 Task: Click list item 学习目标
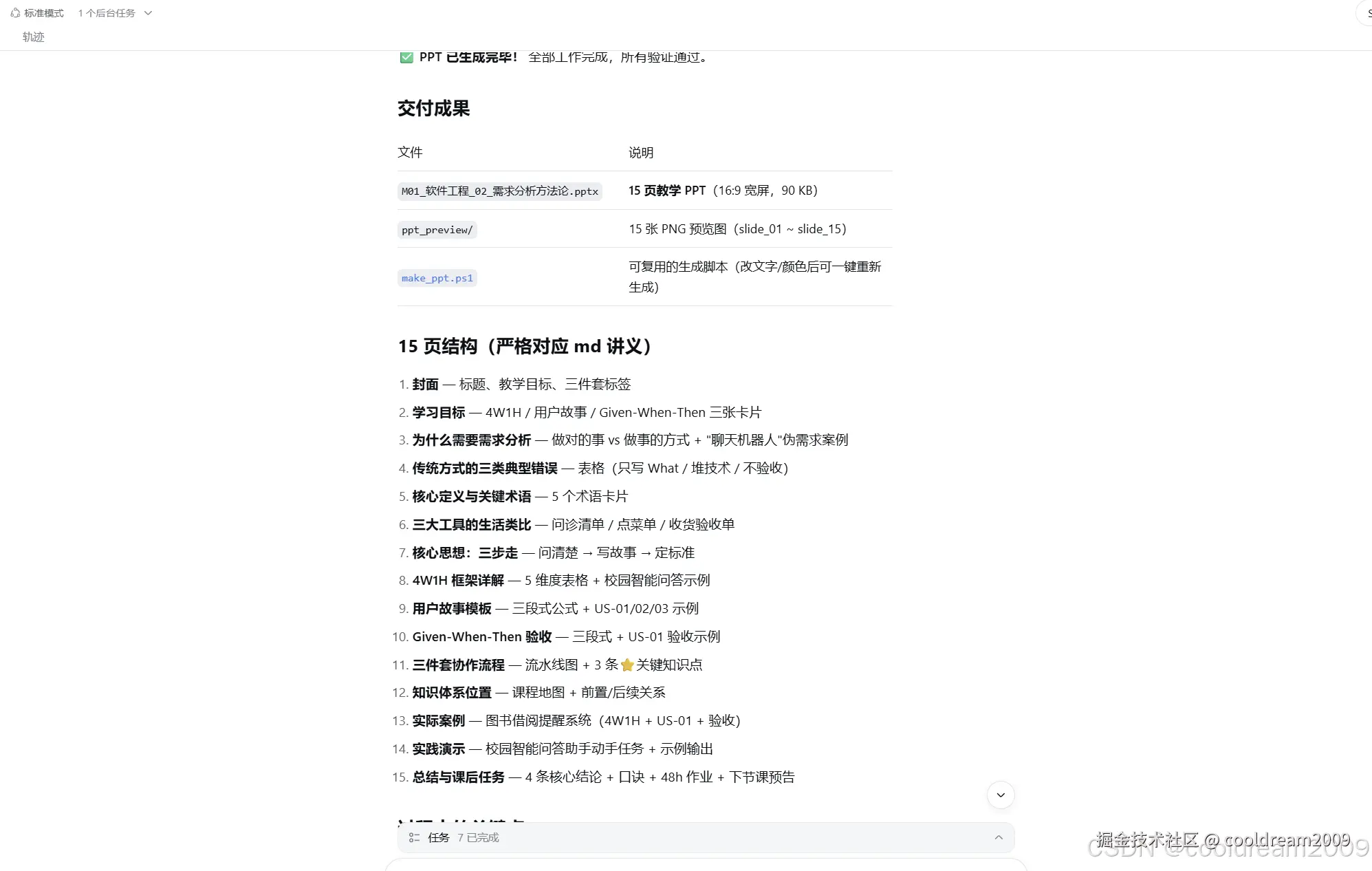coord(587,412)
